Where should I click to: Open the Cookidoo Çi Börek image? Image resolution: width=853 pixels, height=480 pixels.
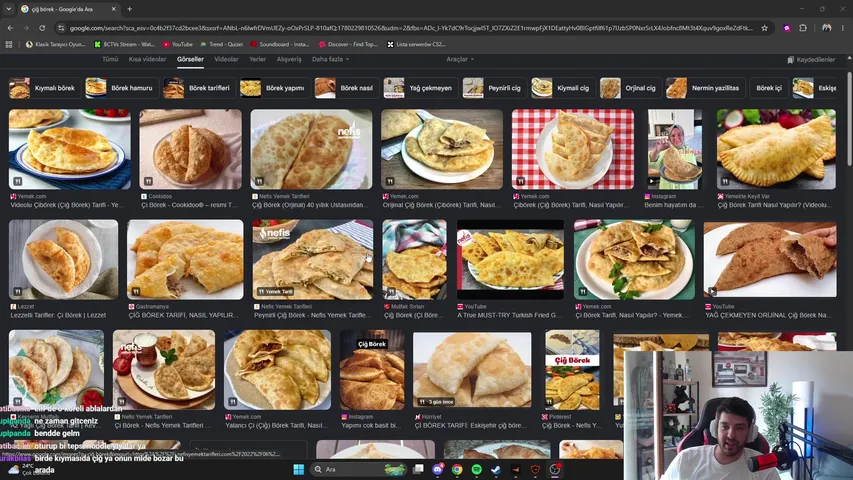[190, 149]
